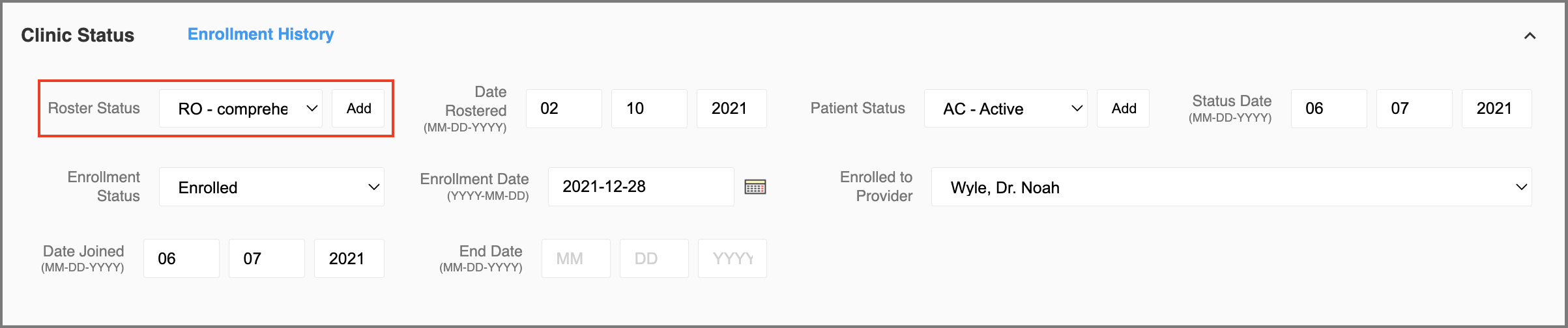This screenshot has height=328, width=1568.
Task: Open the Roster Status dropdown
Action: click(240, 109)
